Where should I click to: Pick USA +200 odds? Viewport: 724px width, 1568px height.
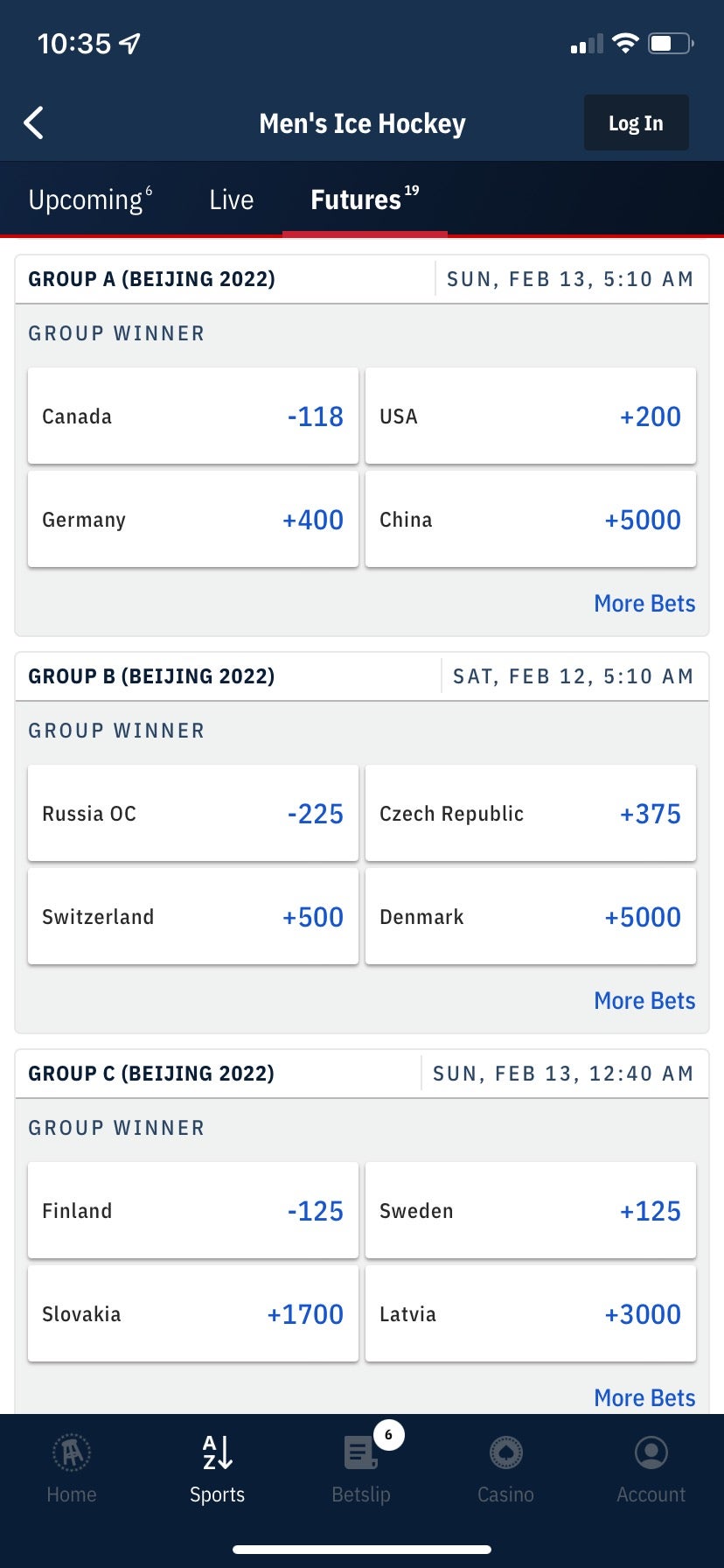click(530, 416)
